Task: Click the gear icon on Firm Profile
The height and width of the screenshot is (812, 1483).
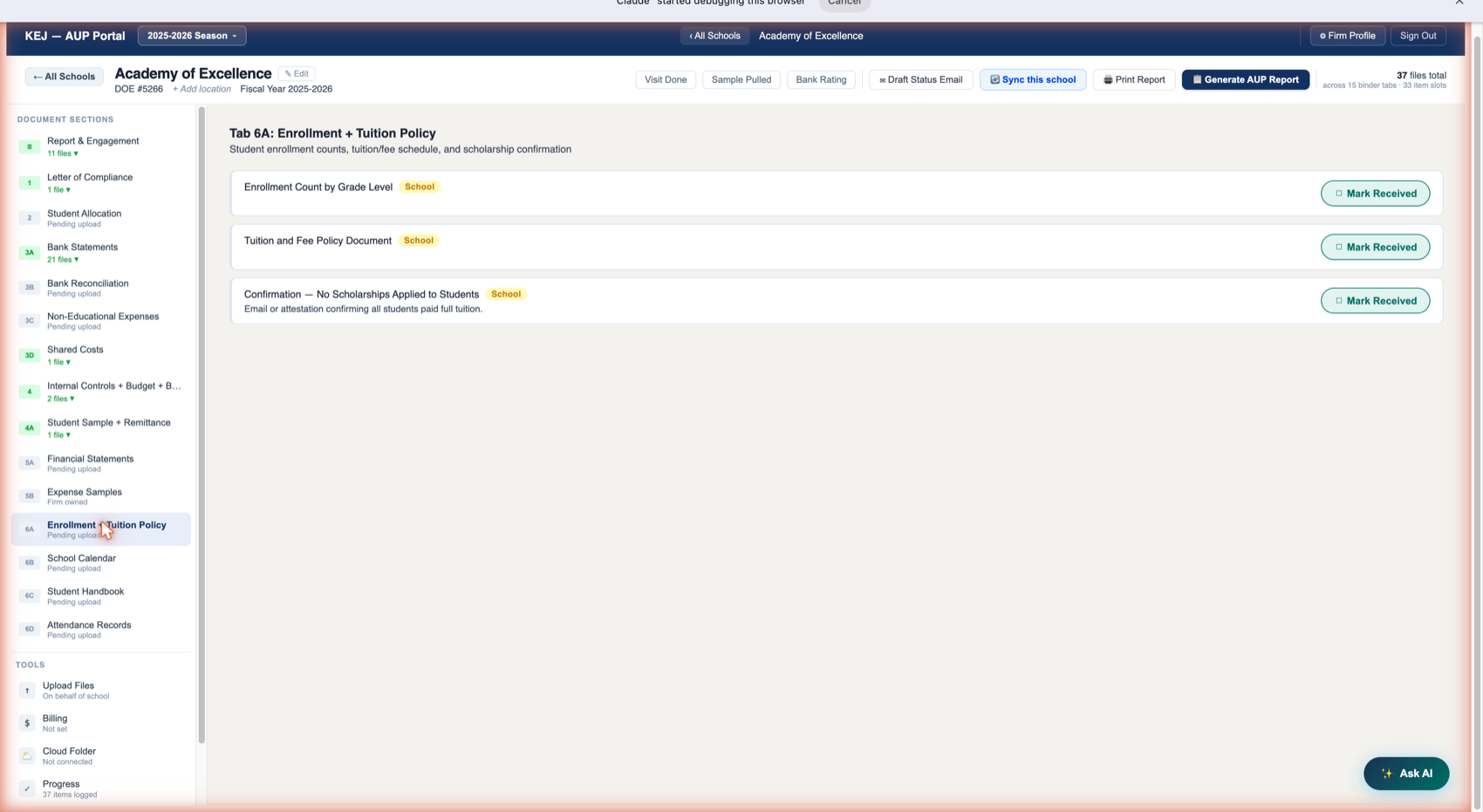Action: pyautogui.click(x=1322, y=36)
